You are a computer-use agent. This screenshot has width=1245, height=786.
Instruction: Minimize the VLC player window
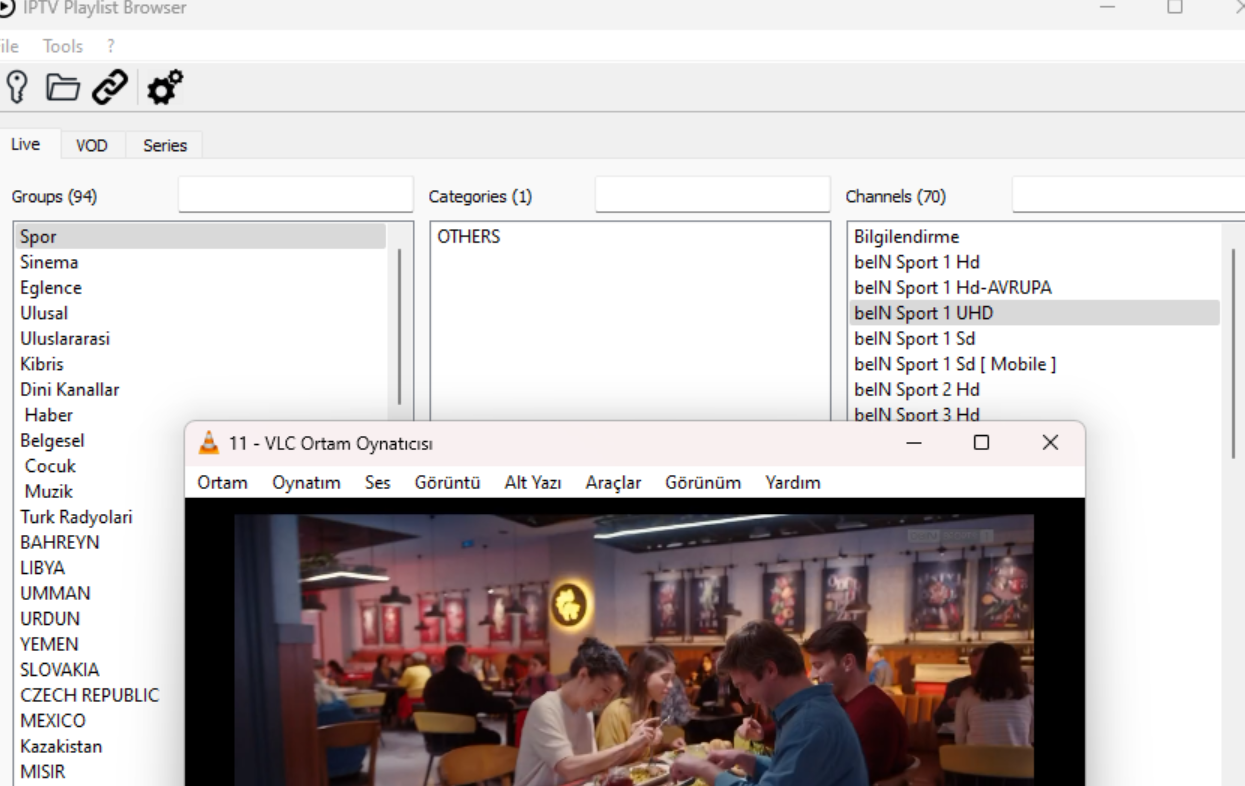[914, 443]
